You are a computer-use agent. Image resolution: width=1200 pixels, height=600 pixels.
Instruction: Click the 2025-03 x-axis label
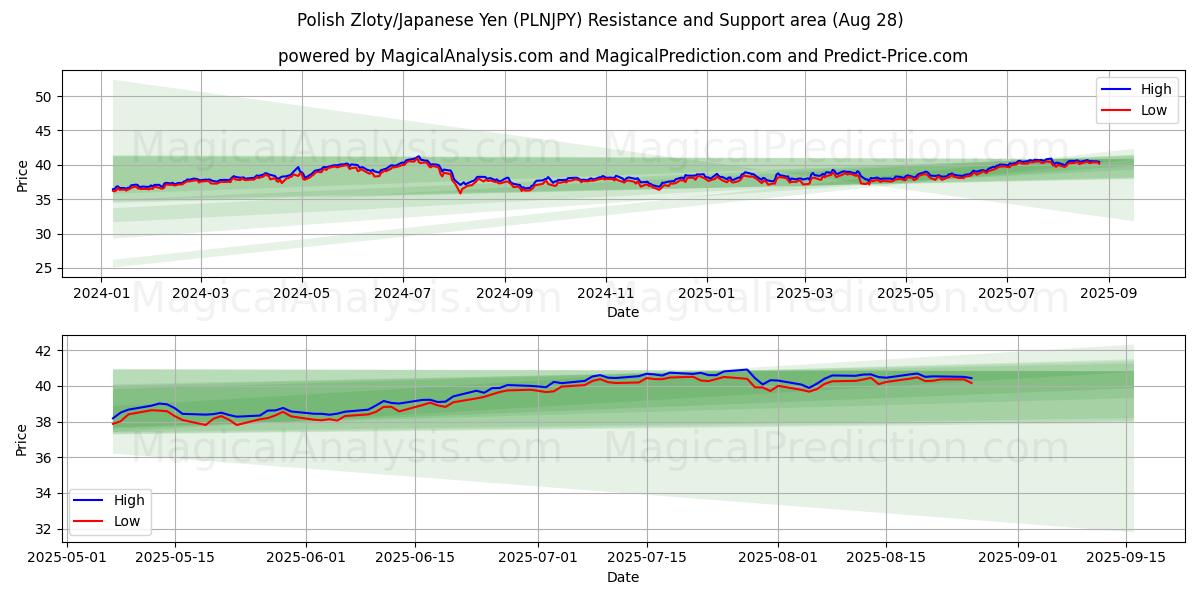(x=805, y=294)
